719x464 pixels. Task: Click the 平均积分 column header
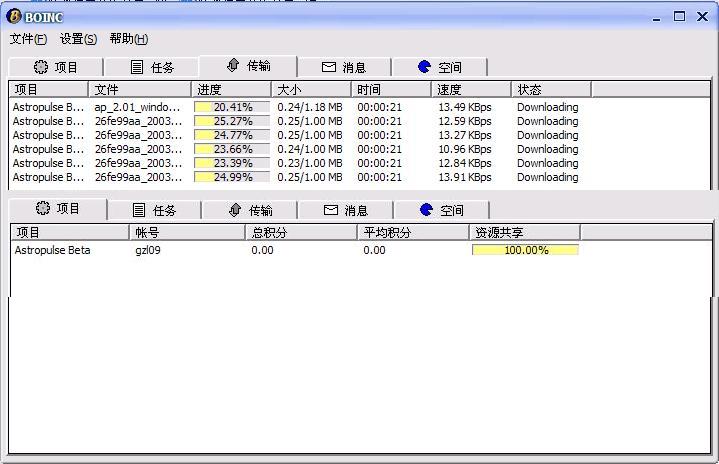tap(413, 232)
